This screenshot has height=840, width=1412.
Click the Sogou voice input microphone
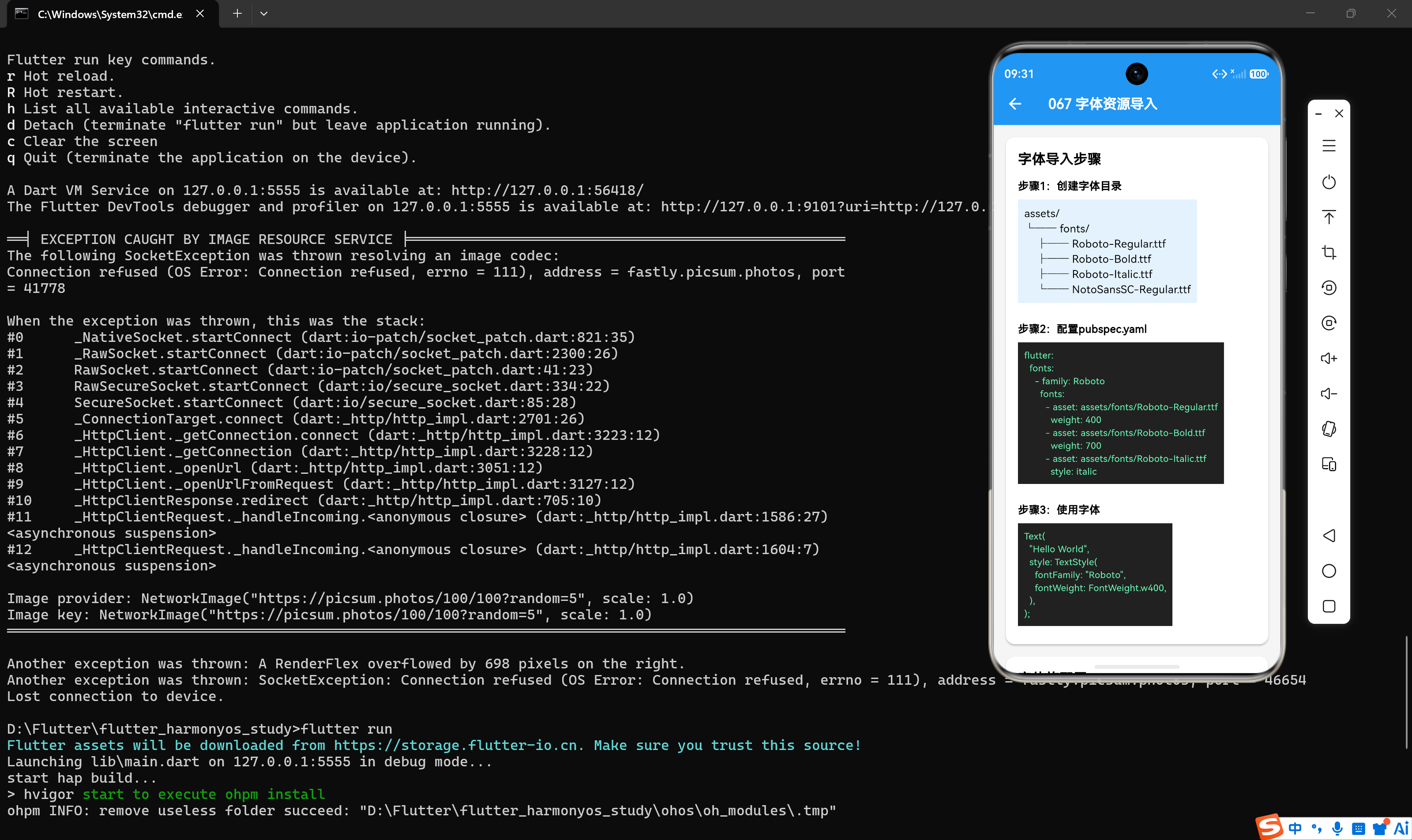[1337, 828]
